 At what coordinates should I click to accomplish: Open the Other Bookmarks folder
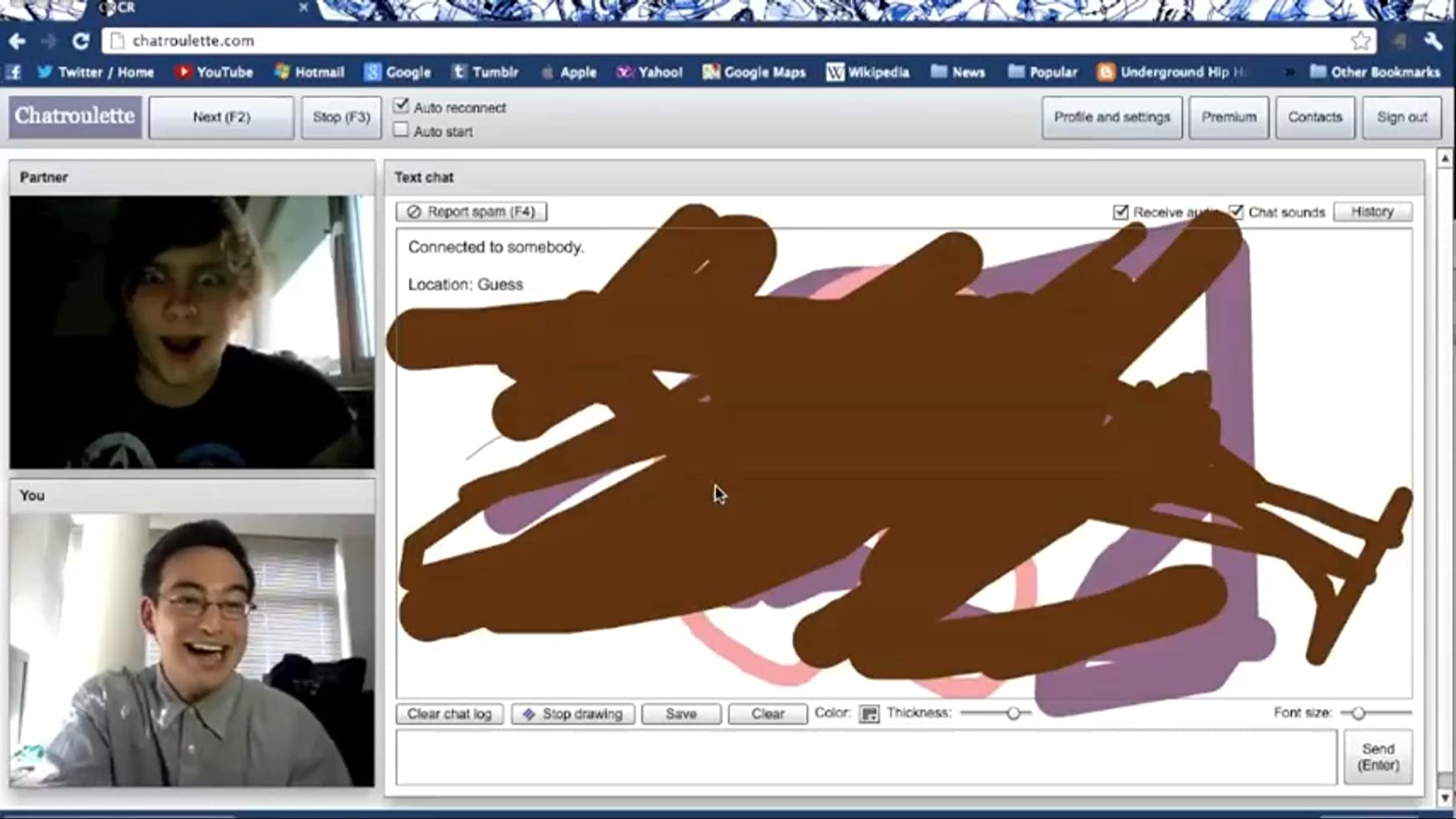tap(1374, 72)
